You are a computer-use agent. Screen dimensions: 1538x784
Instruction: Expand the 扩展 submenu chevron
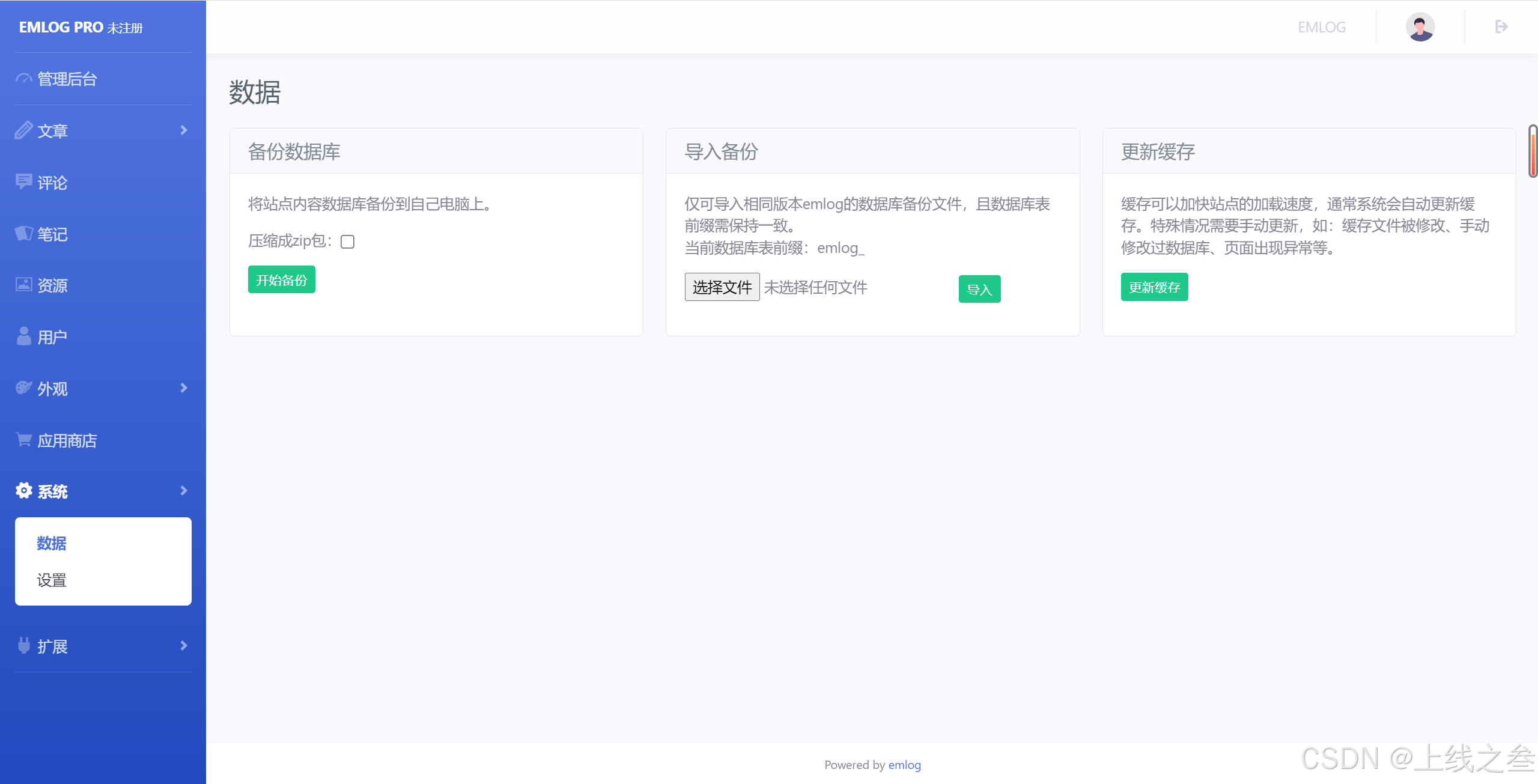[x=184, y=646]
